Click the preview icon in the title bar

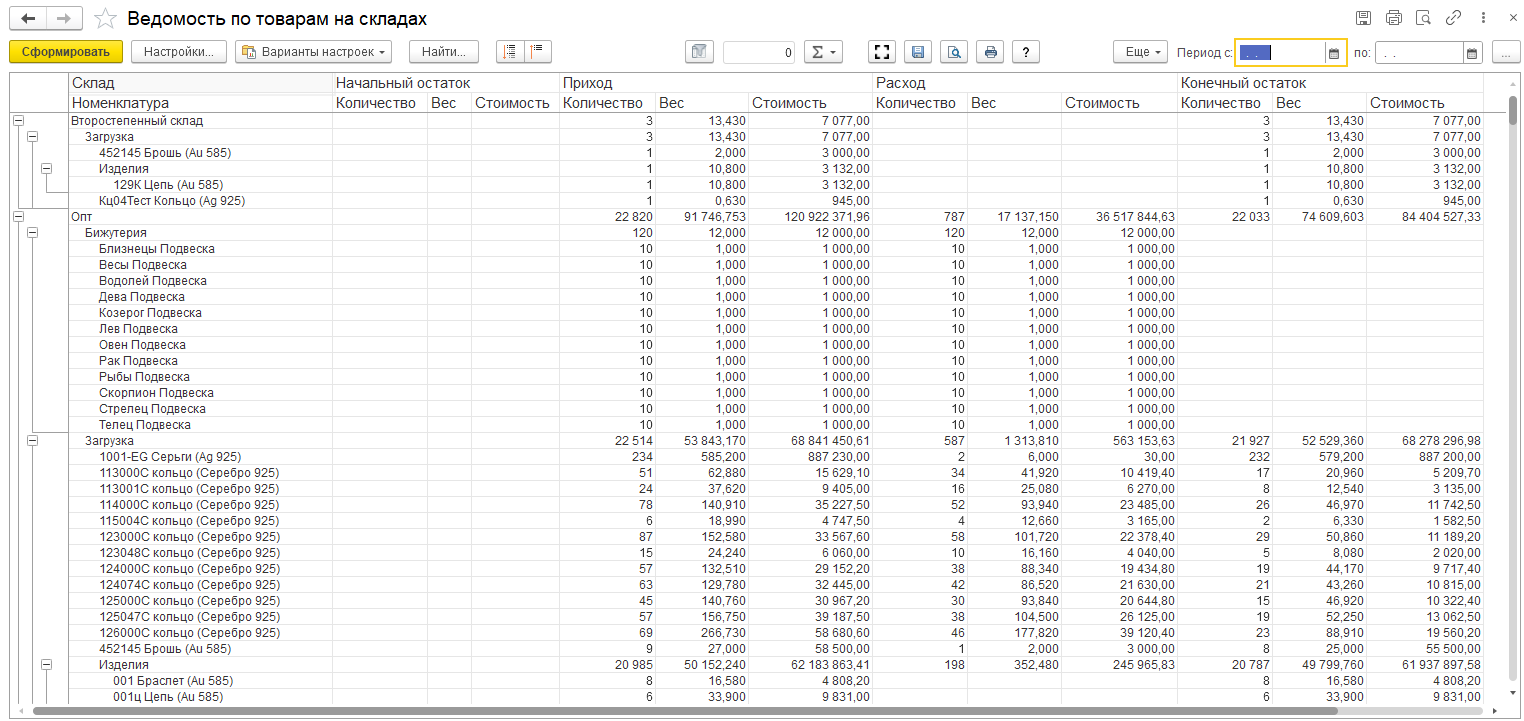pos(1423,18)
